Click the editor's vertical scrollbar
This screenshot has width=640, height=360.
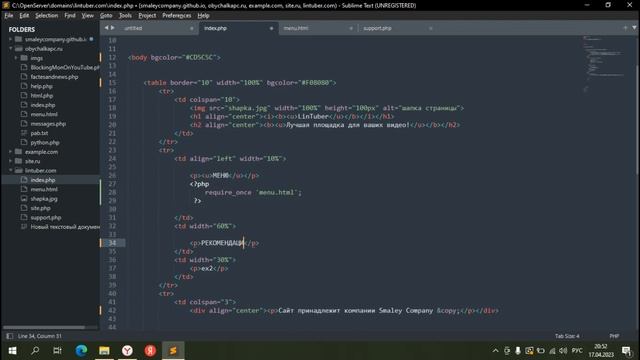click(637, 120)
